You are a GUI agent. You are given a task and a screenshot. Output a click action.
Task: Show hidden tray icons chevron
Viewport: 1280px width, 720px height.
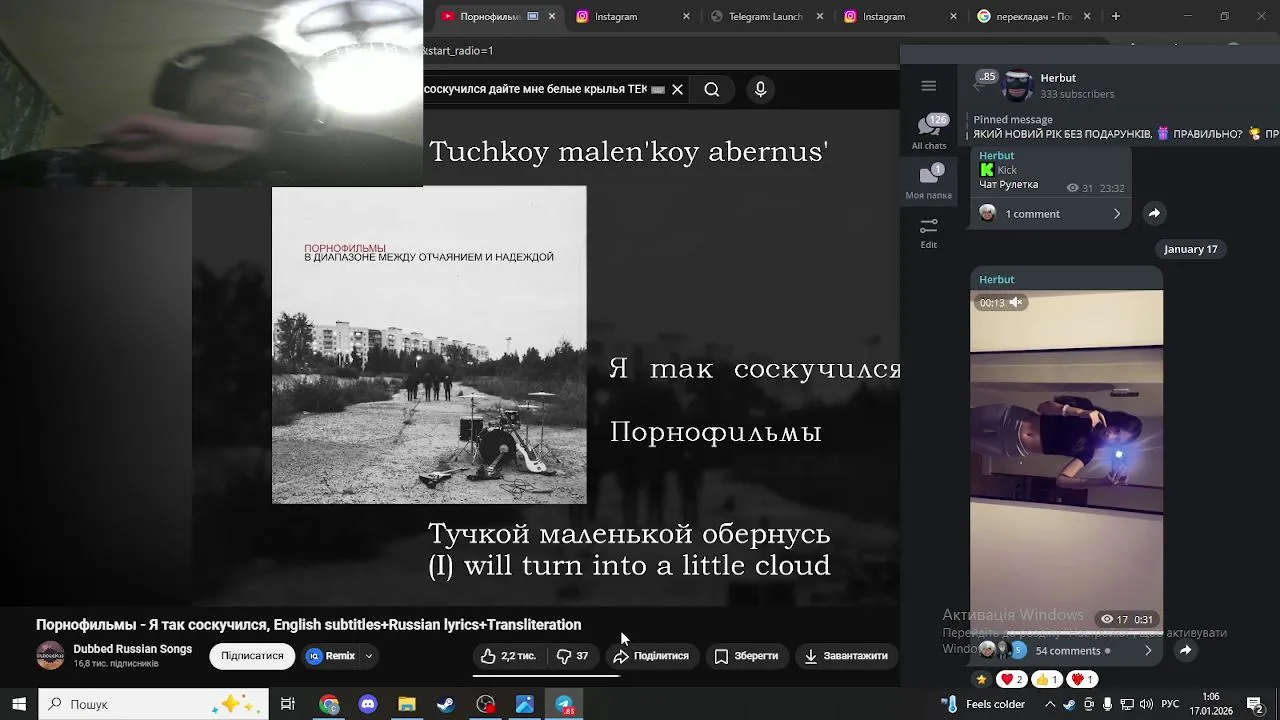coord(1050,704)
